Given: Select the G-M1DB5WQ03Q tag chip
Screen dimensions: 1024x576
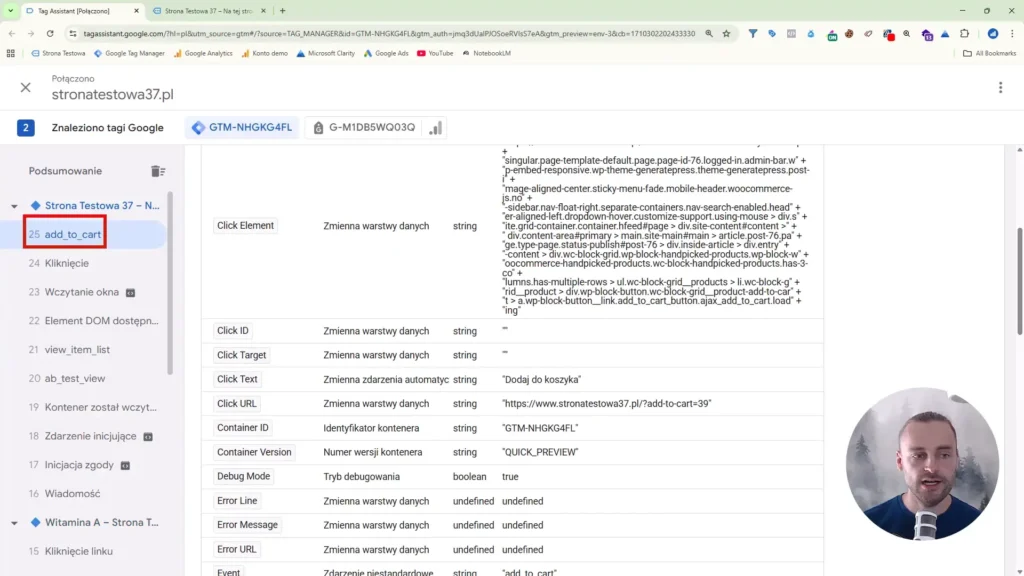Looking at the screenshot, I should (364, 127).
